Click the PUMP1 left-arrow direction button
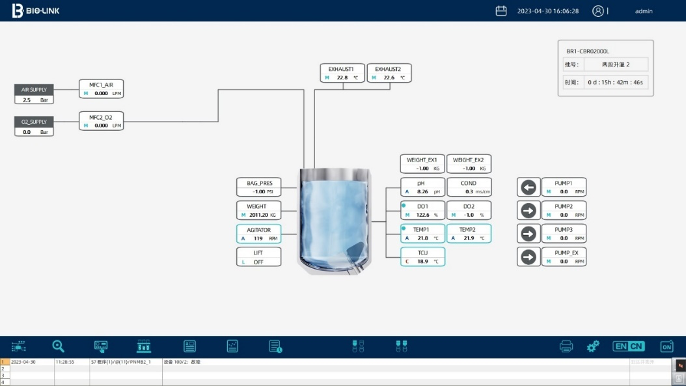686x386 pixels. (x=528, y=187)
